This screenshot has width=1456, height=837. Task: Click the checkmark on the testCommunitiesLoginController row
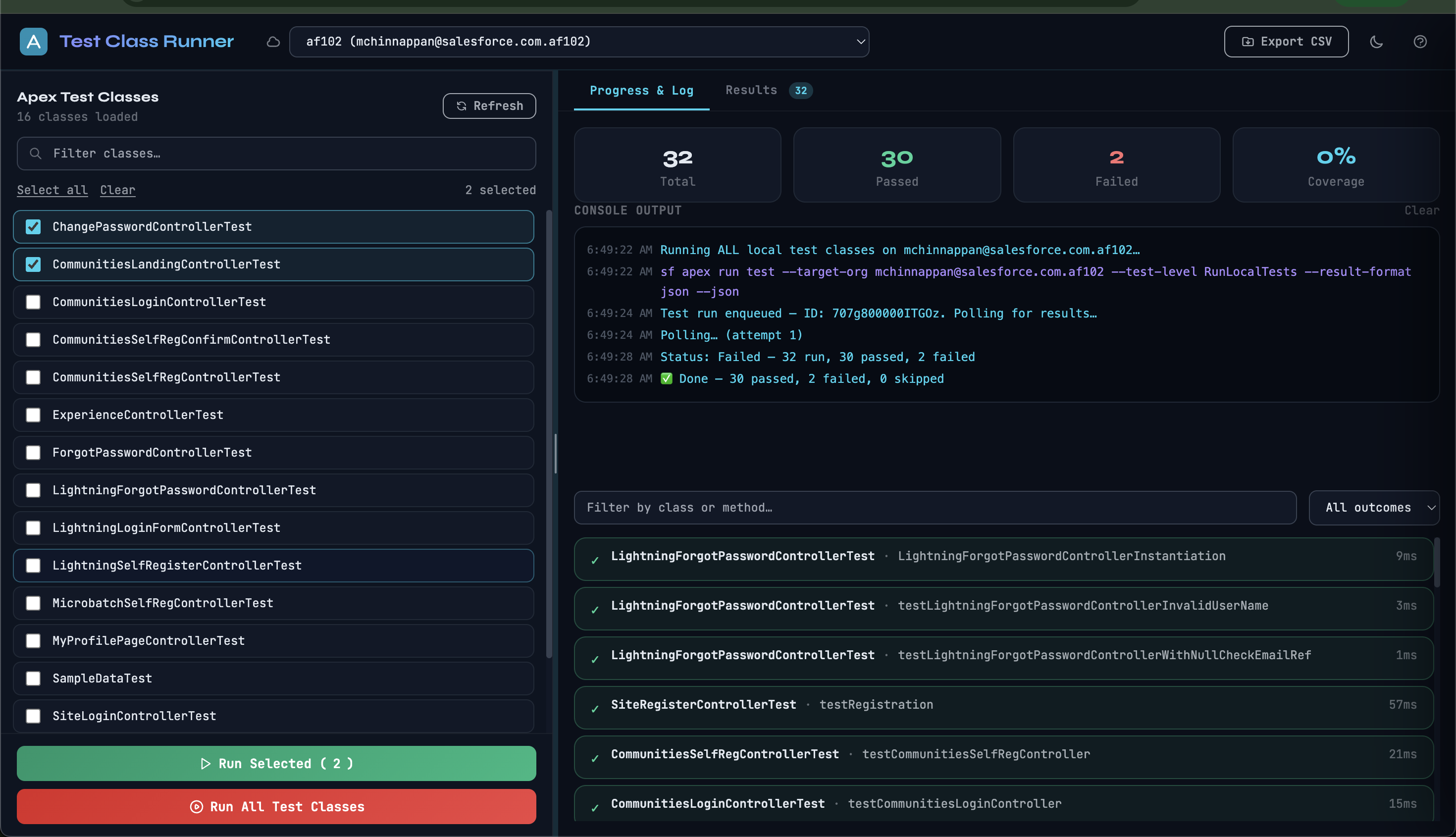(595, 807)
